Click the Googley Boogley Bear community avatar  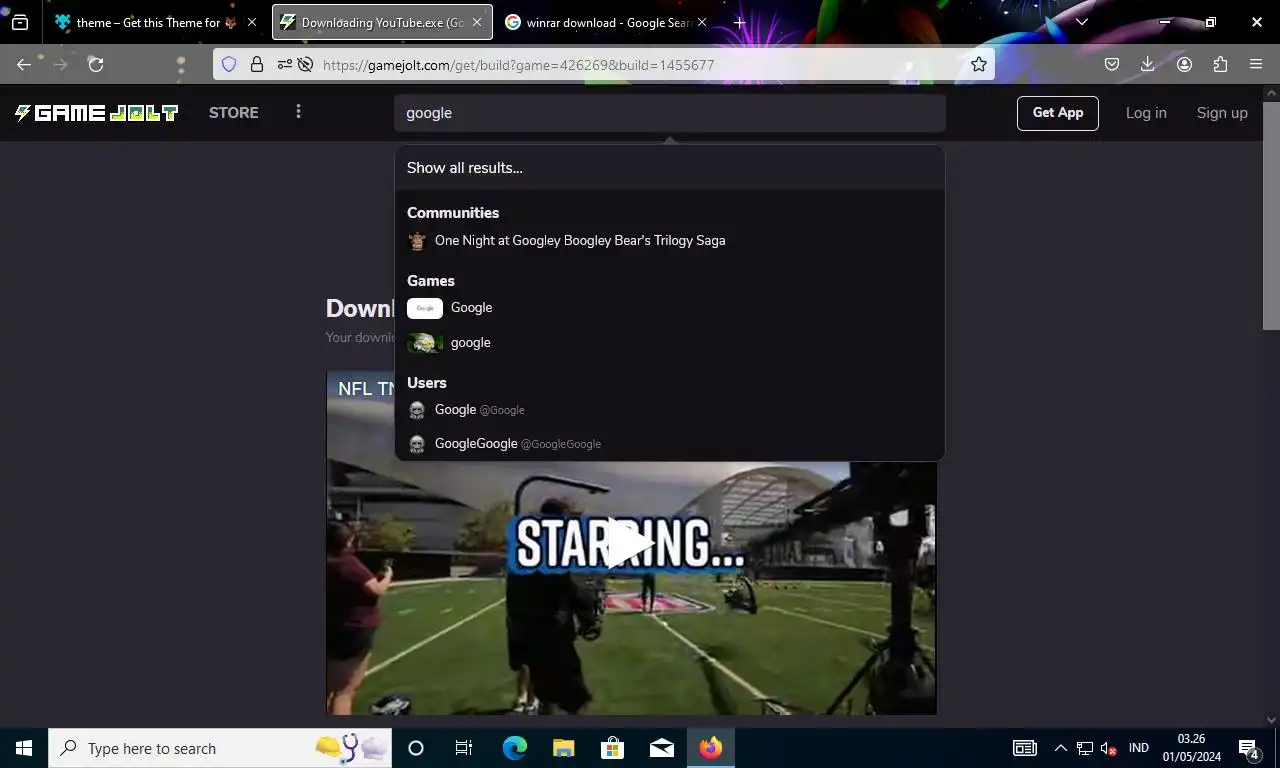click(x=417, y=241)
